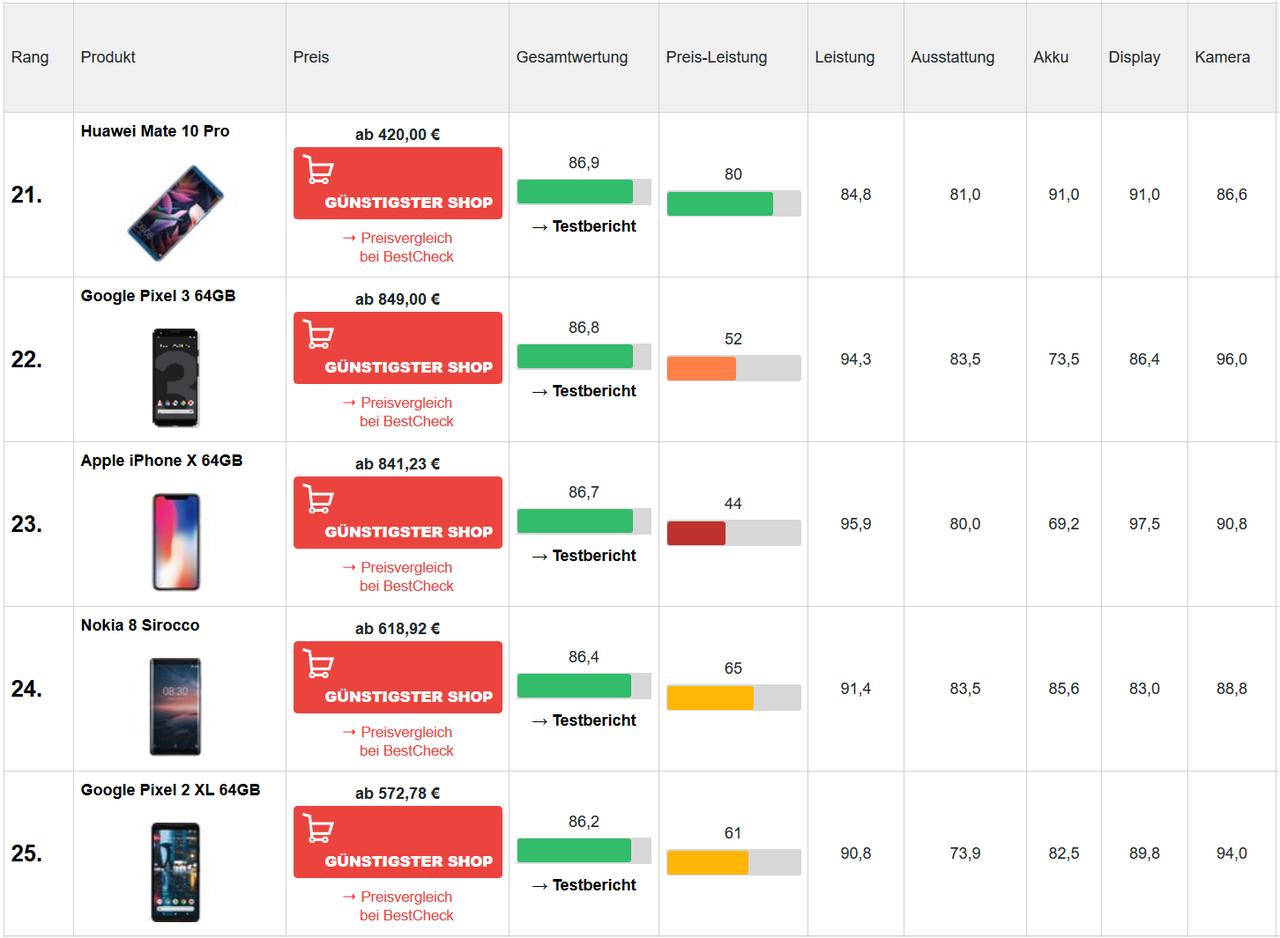Follow Preisvergleich bei BestCheck for Google Pixel 3
This screenshot has height=938, width=1280.
click(x=398, y=412)
